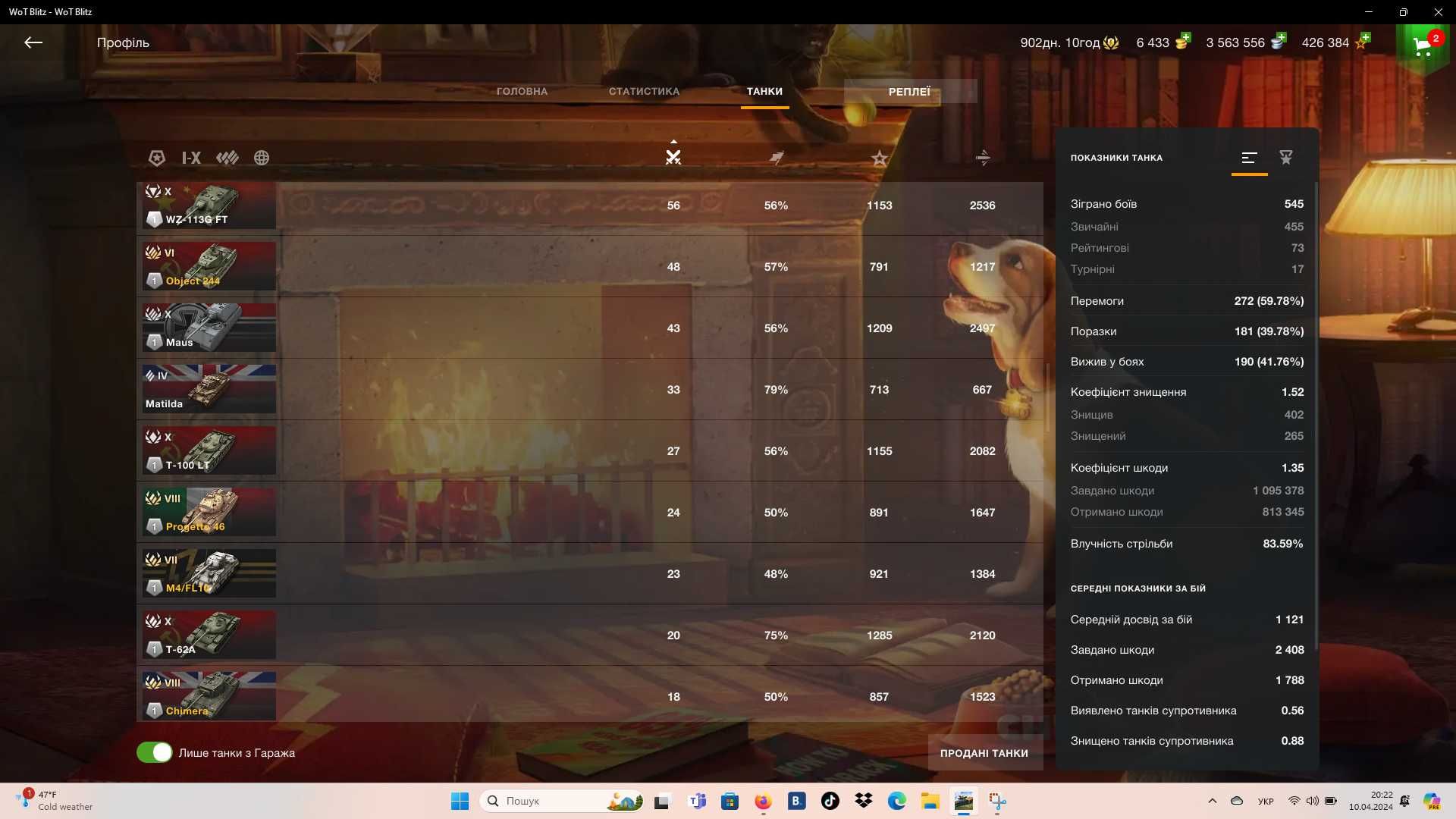Select the WZ-113G FT tank row
The height and width of the screenshot is (819, 1456).
pos(589,205)
